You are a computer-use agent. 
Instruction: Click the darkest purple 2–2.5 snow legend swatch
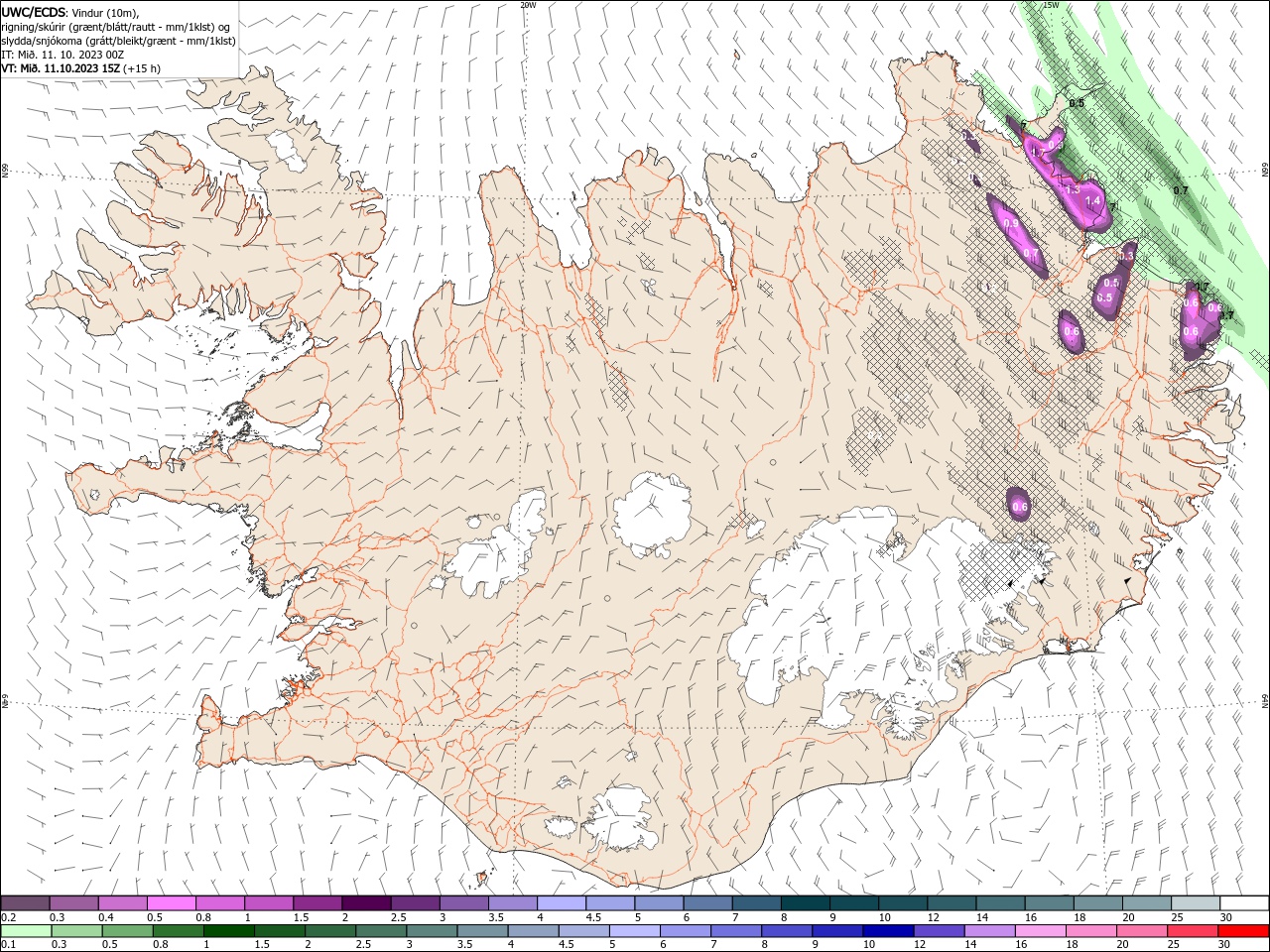pos(365,903)
